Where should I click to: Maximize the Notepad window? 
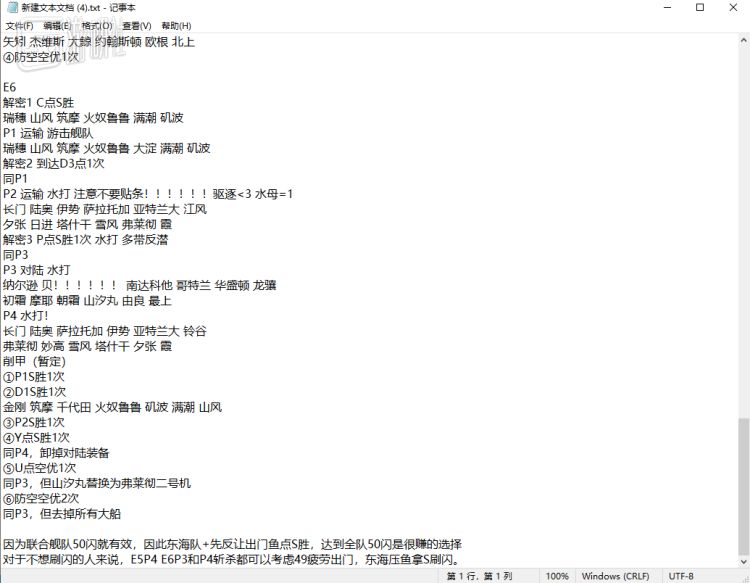click(x=700, y=8)
